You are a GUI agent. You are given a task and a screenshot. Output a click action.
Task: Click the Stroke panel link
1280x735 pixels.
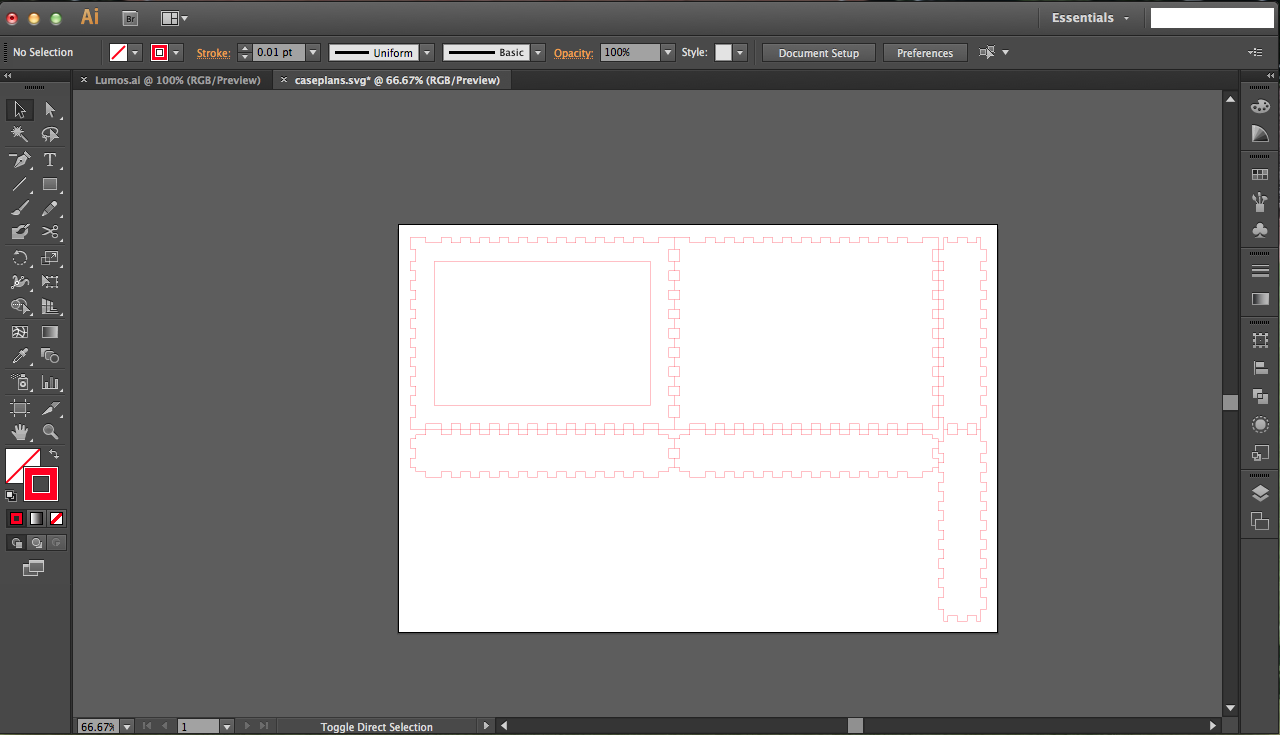pos(213,53)
